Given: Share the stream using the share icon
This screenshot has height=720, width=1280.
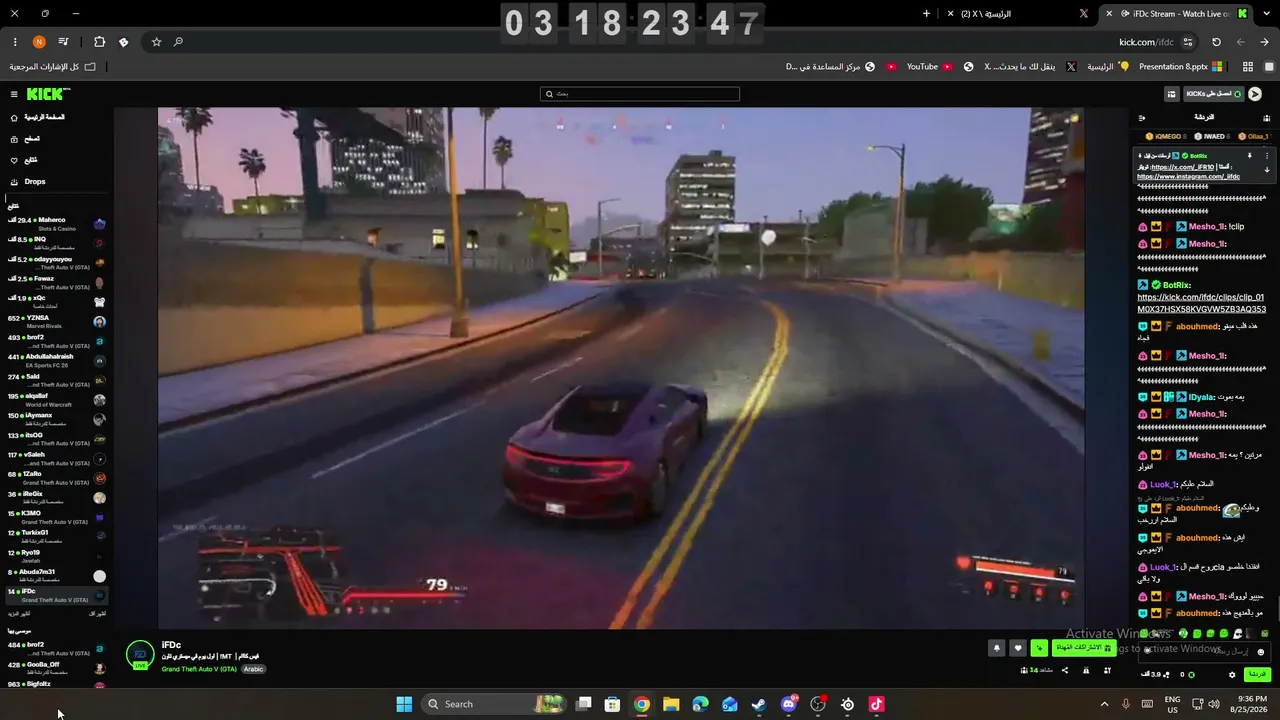Looking at the screenshot, I should (1064, 670).
